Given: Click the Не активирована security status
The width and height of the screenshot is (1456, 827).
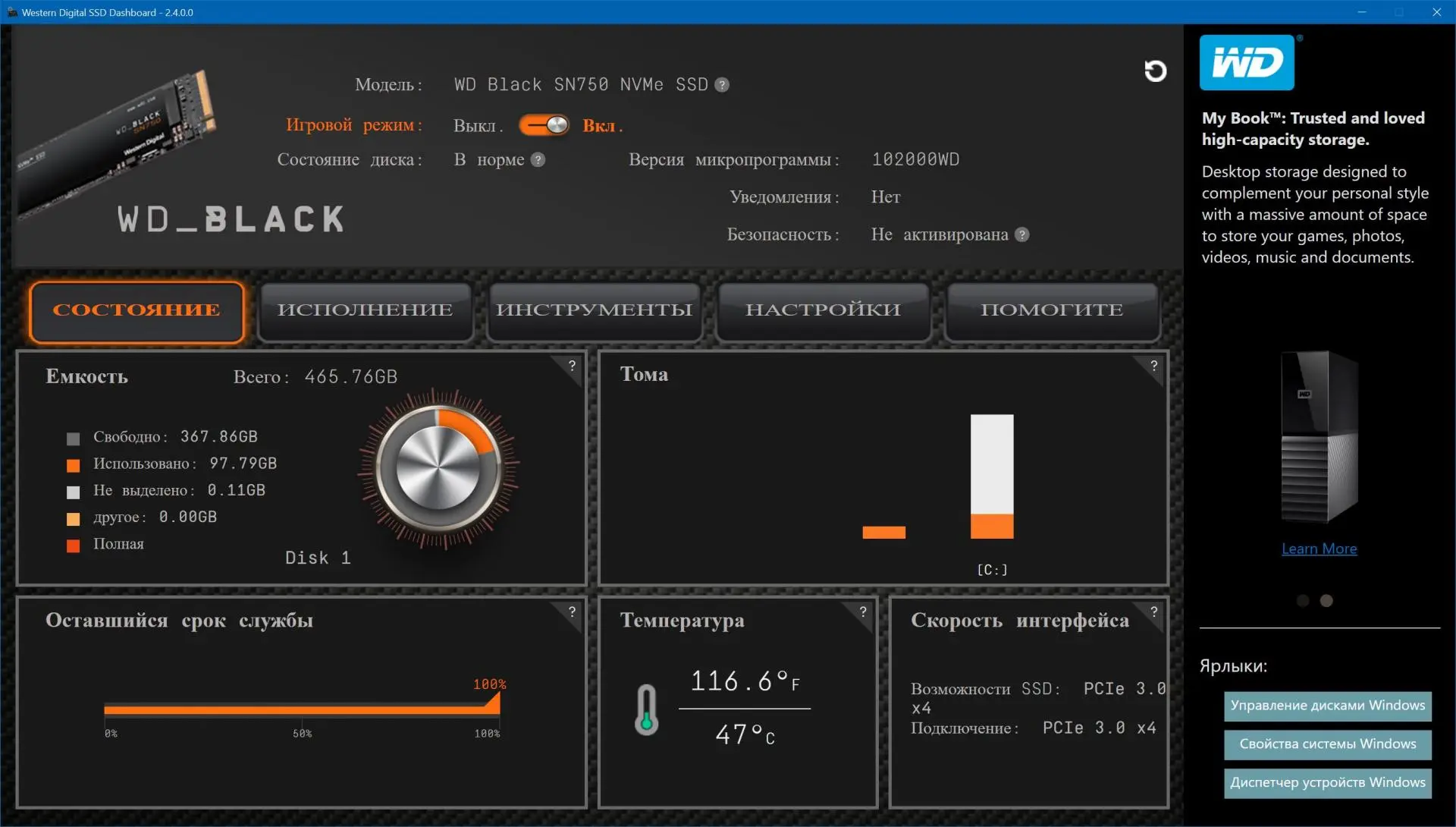Looking at the screenshot, I should (940, 235).
